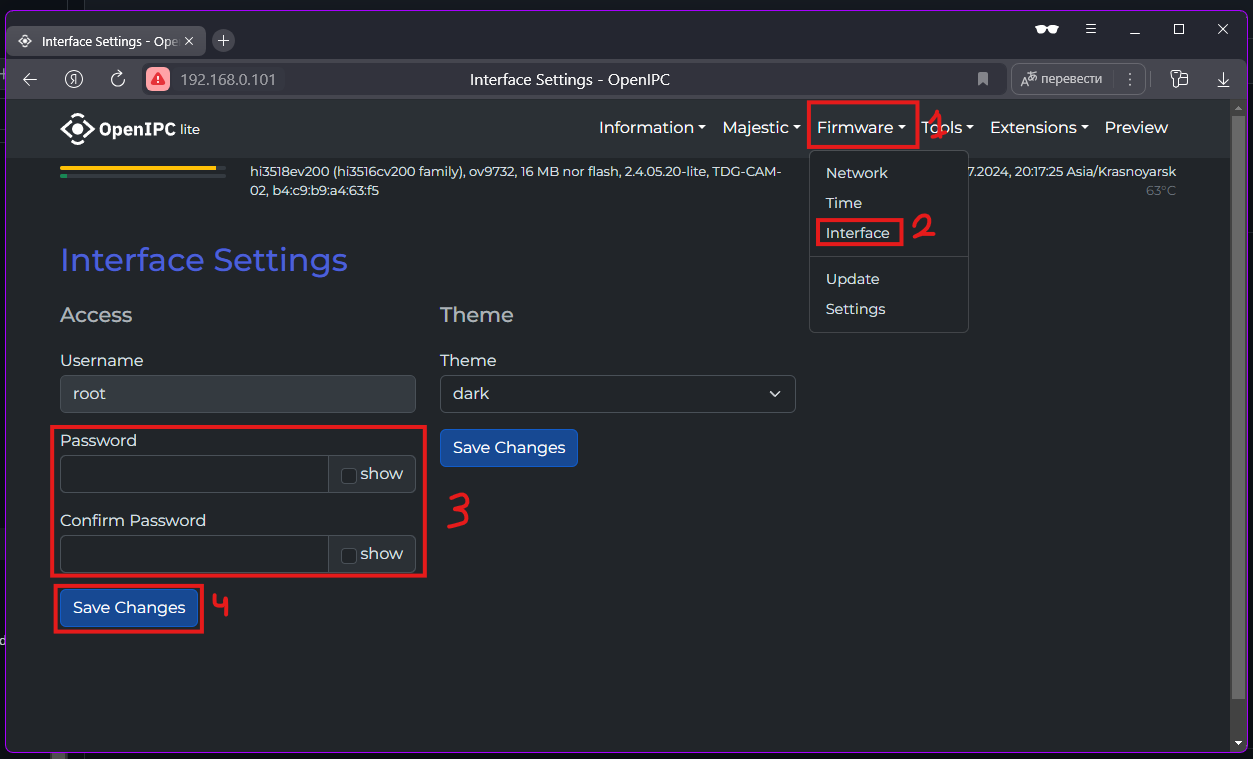Viewport: 1253px width, 759px height.
Task: Click the browser back arrow
Action: [30, 79]
